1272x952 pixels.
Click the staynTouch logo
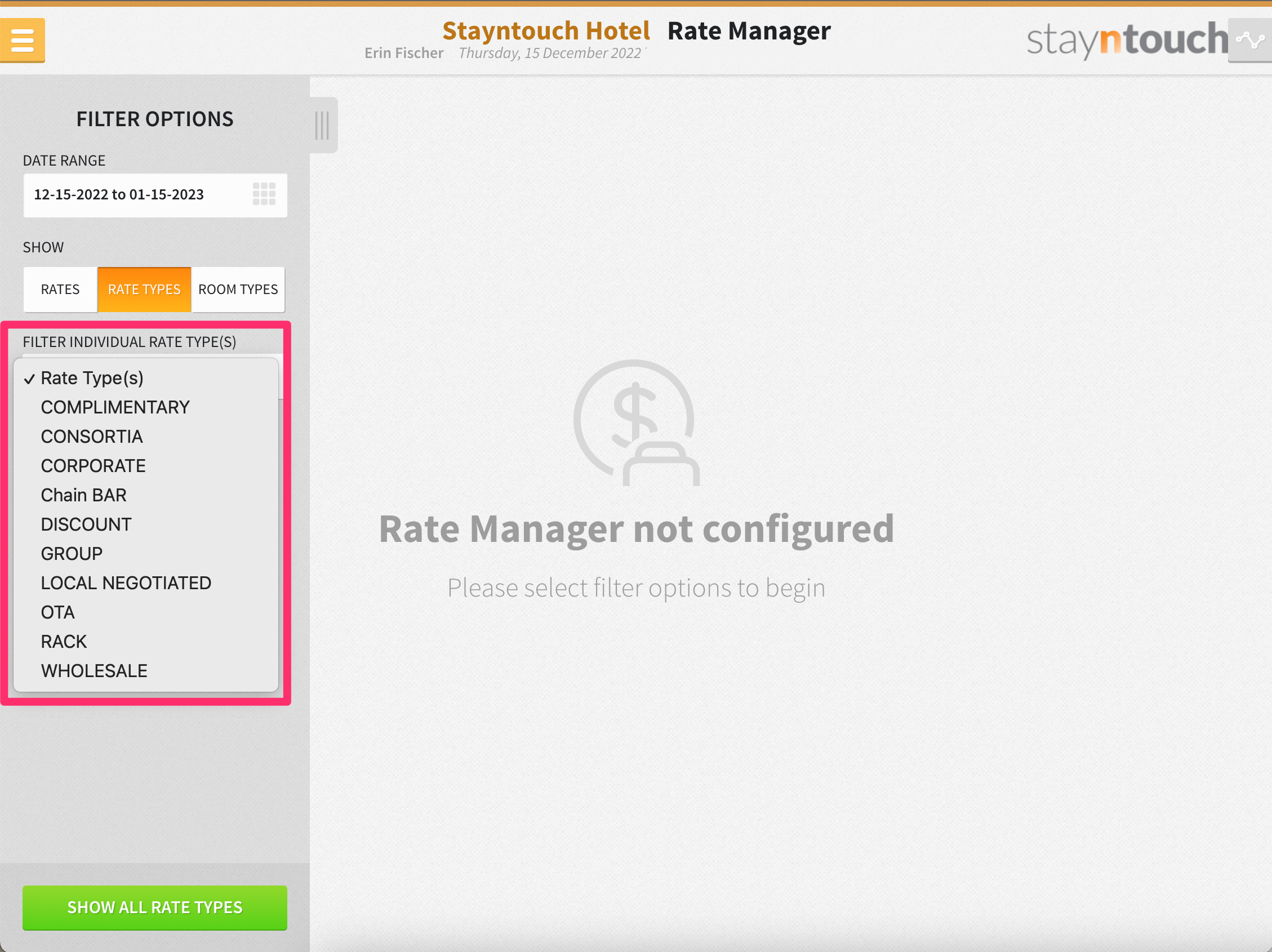pyautogui.click(x=1126, y=39)
